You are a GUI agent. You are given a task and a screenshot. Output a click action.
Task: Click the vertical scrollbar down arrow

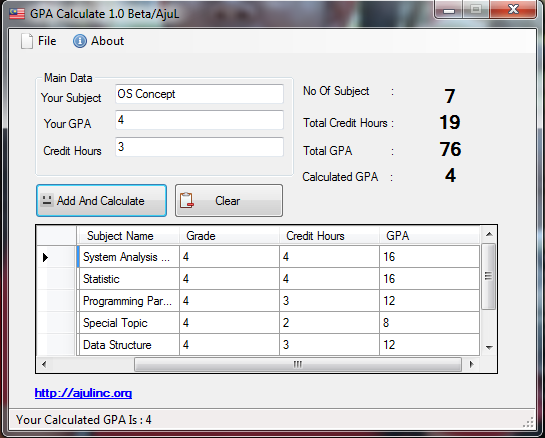(x=489, y=347)
